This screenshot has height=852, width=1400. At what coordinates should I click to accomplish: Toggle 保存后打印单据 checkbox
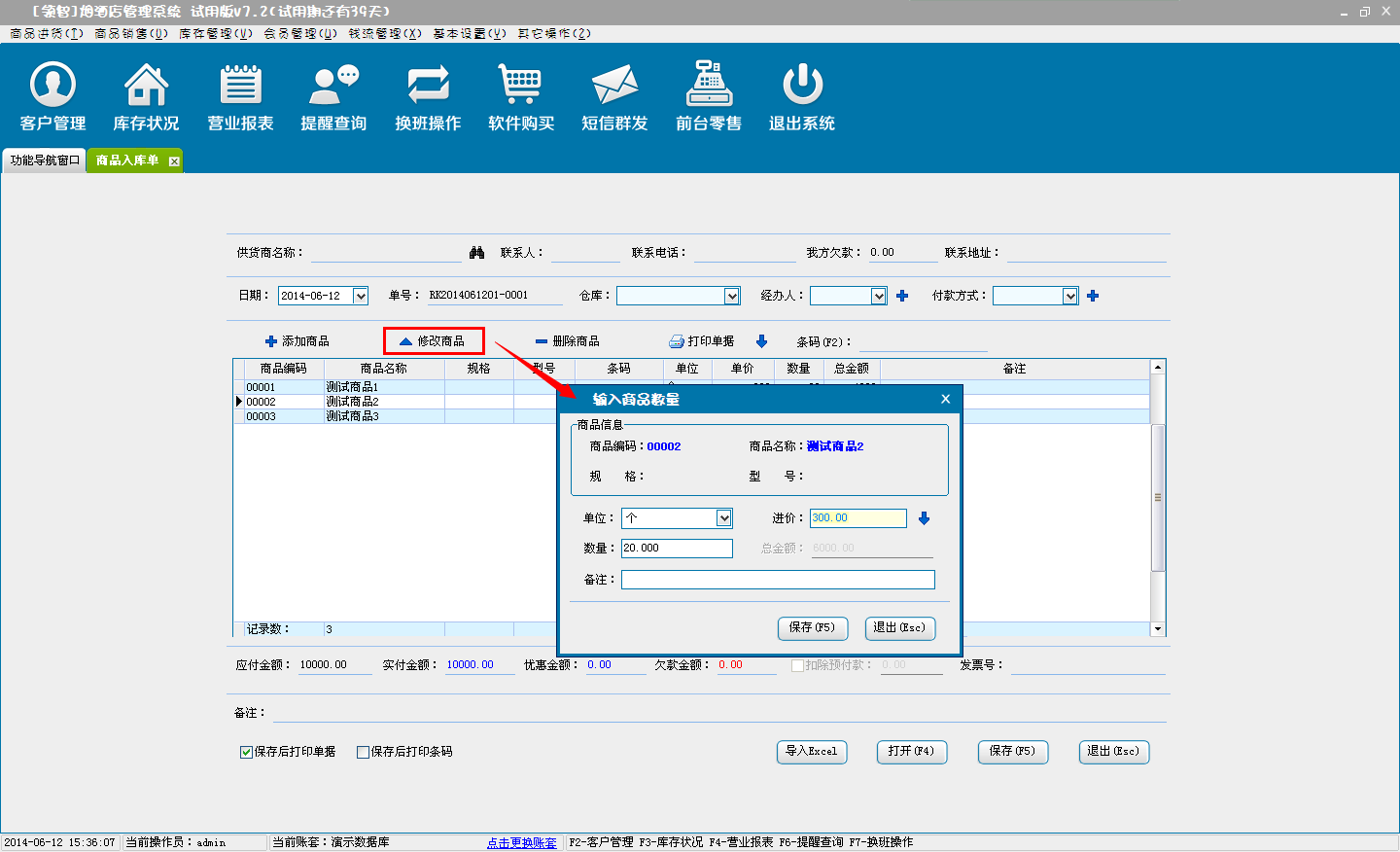(x=247, y=752)
